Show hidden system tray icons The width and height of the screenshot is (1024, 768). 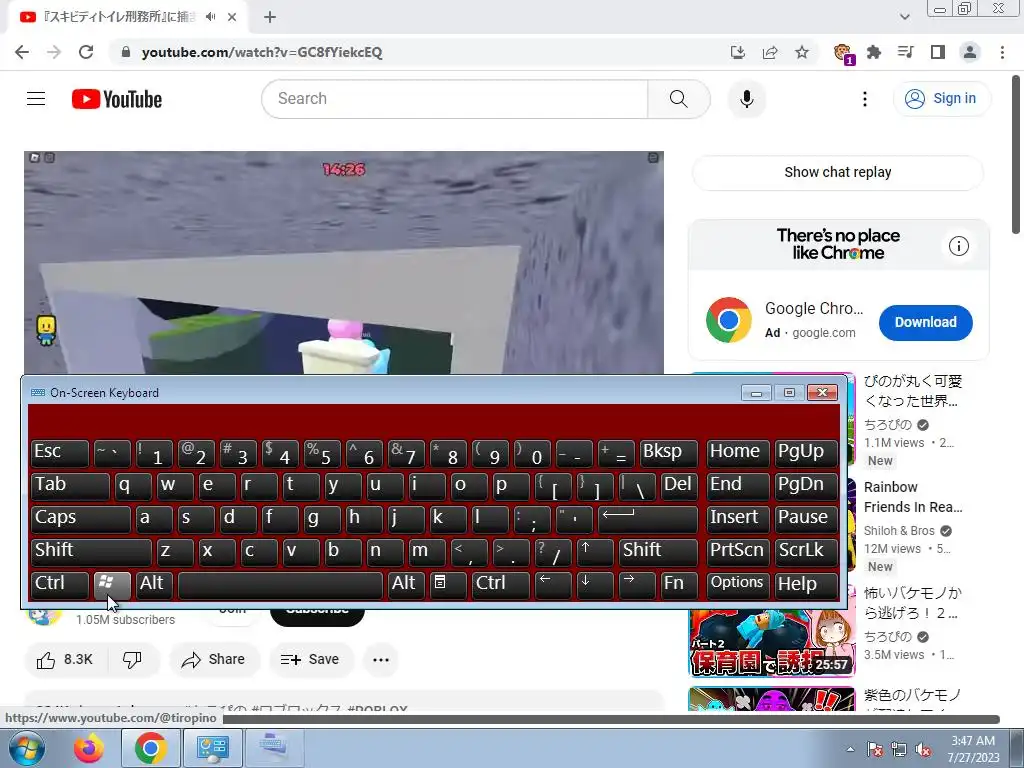pos(850,750)
